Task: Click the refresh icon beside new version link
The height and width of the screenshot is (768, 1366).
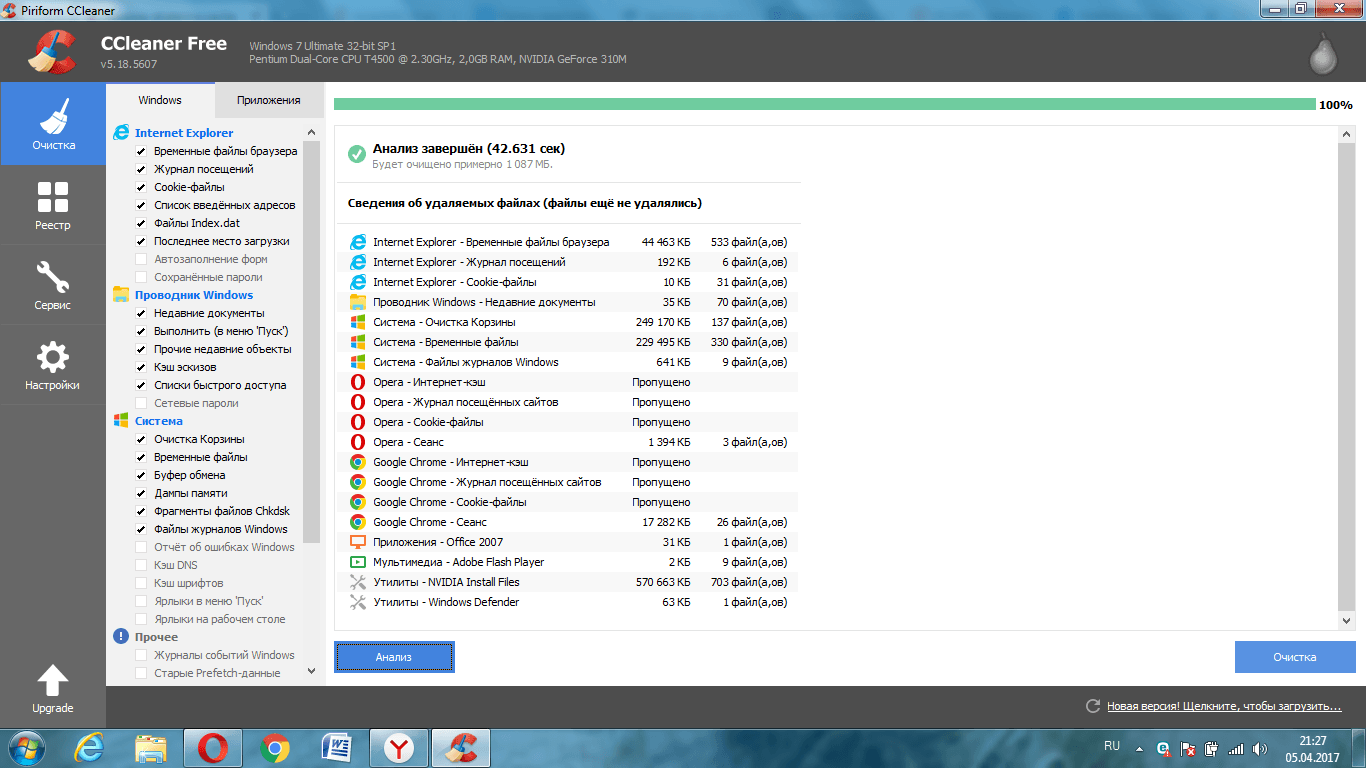Action: pos(1093,706)
